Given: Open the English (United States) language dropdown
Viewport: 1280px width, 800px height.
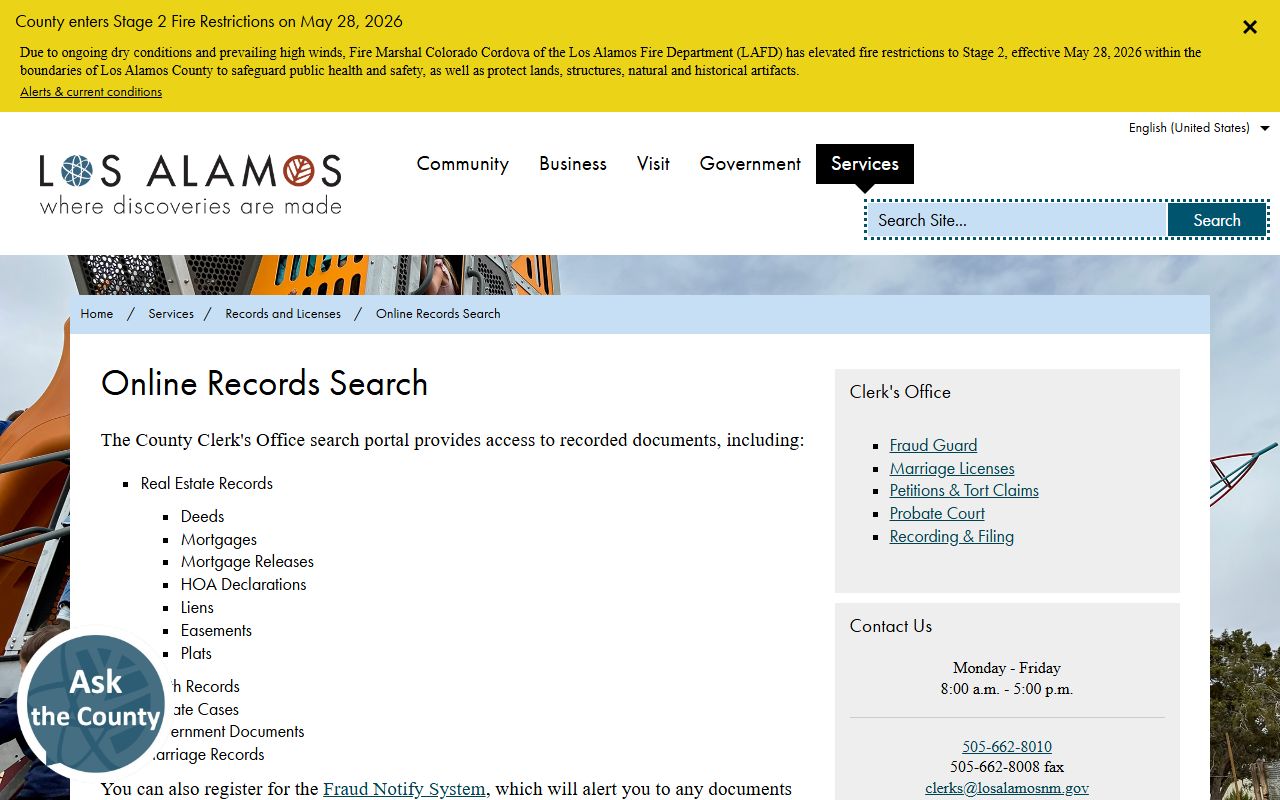Looking at the screenshot, I should coord(1199,128).
